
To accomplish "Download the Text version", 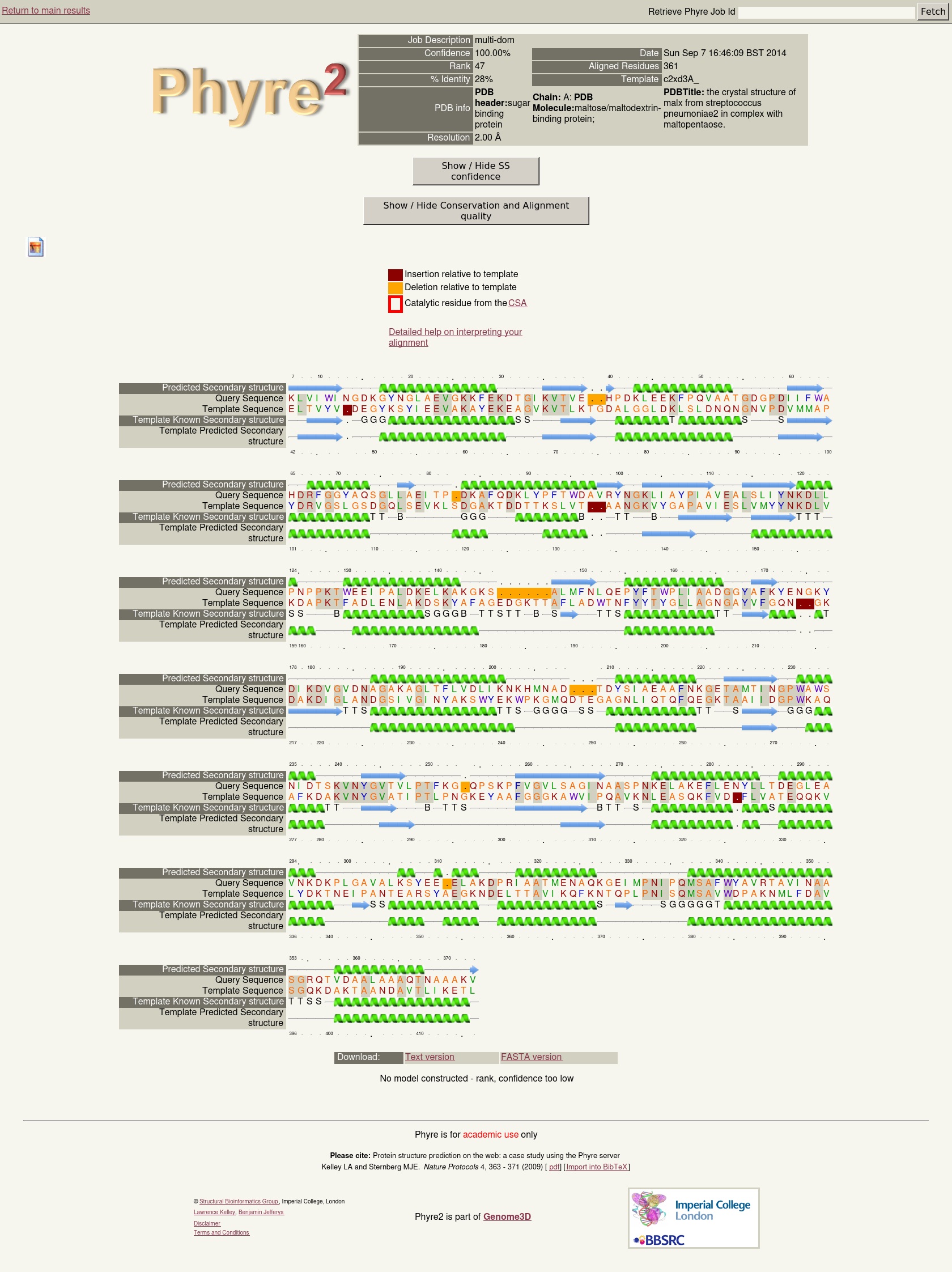I will (x=430, y=1057).
